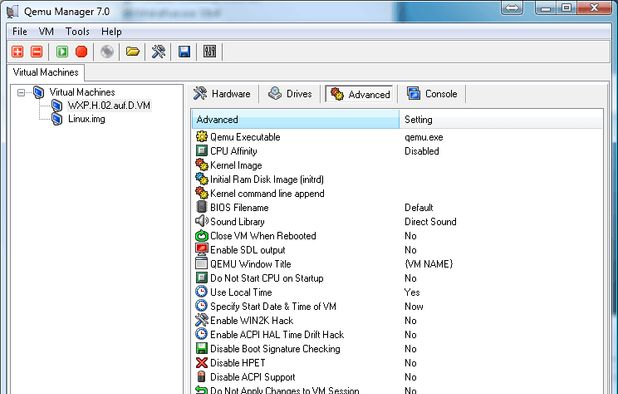Click the red minus remove VM icon

tap(37, 52)
